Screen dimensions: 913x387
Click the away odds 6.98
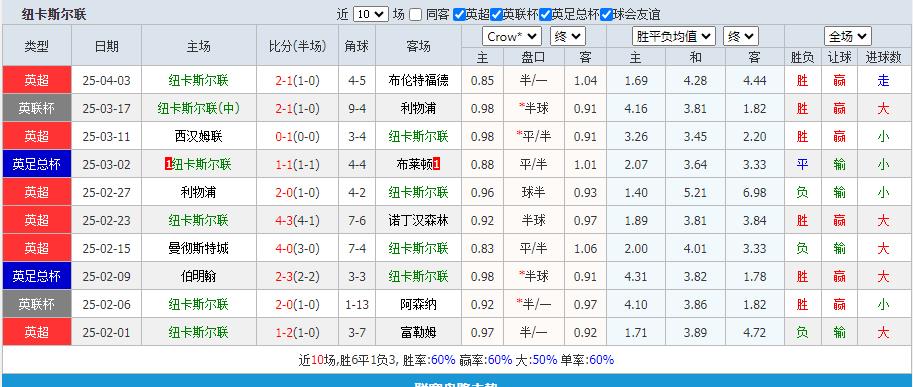[x=755, y=193]
